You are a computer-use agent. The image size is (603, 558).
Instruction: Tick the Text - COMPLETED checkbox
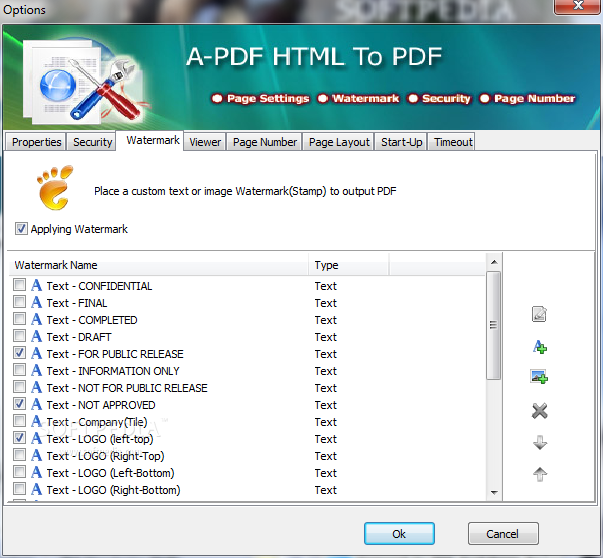coord(19,319)
